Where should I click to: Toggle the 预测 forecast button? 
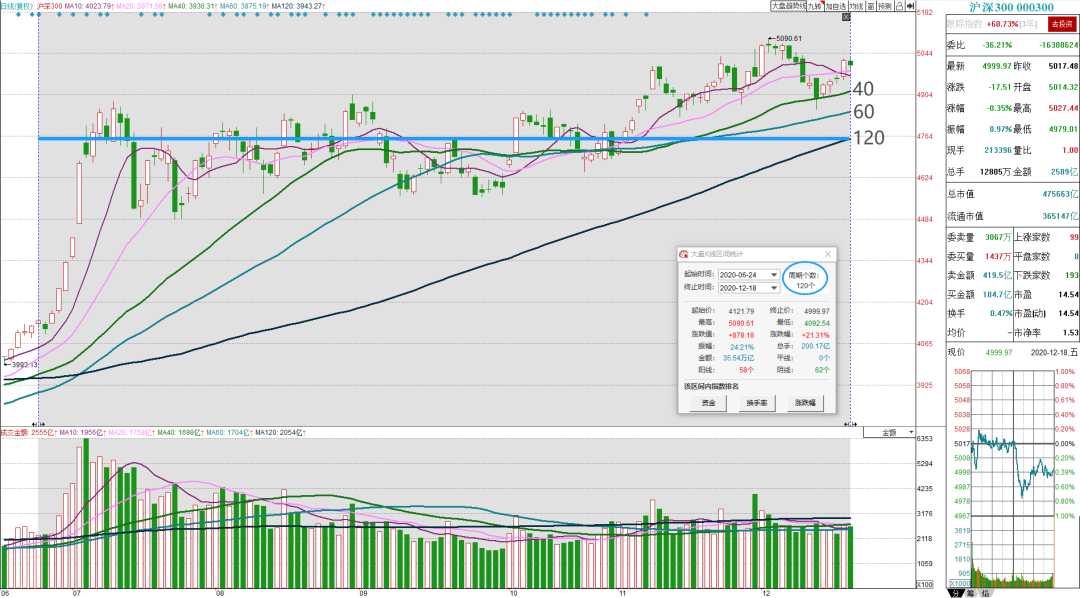pyautogui.click(x=885, y=6)
